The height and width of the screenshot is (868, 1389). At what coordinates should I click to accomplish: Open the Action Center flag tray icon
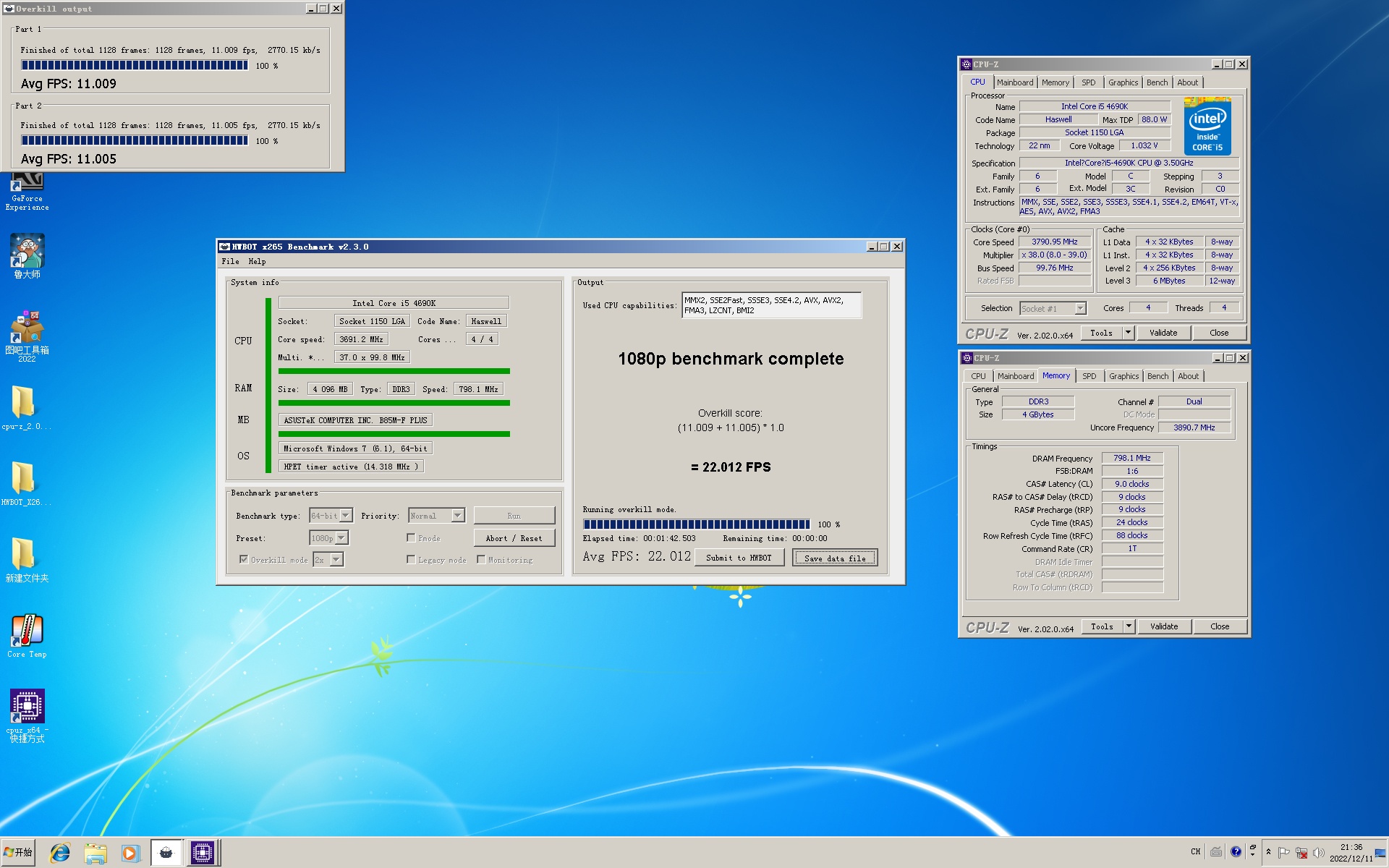coord(1283,853)
